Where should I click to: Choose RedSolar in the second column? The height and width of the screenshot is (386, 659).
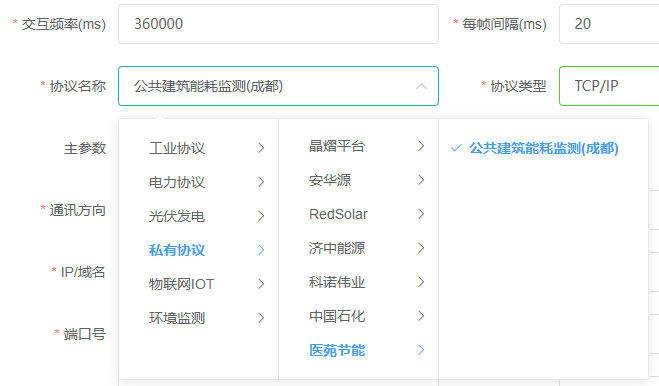click(358, 214)
